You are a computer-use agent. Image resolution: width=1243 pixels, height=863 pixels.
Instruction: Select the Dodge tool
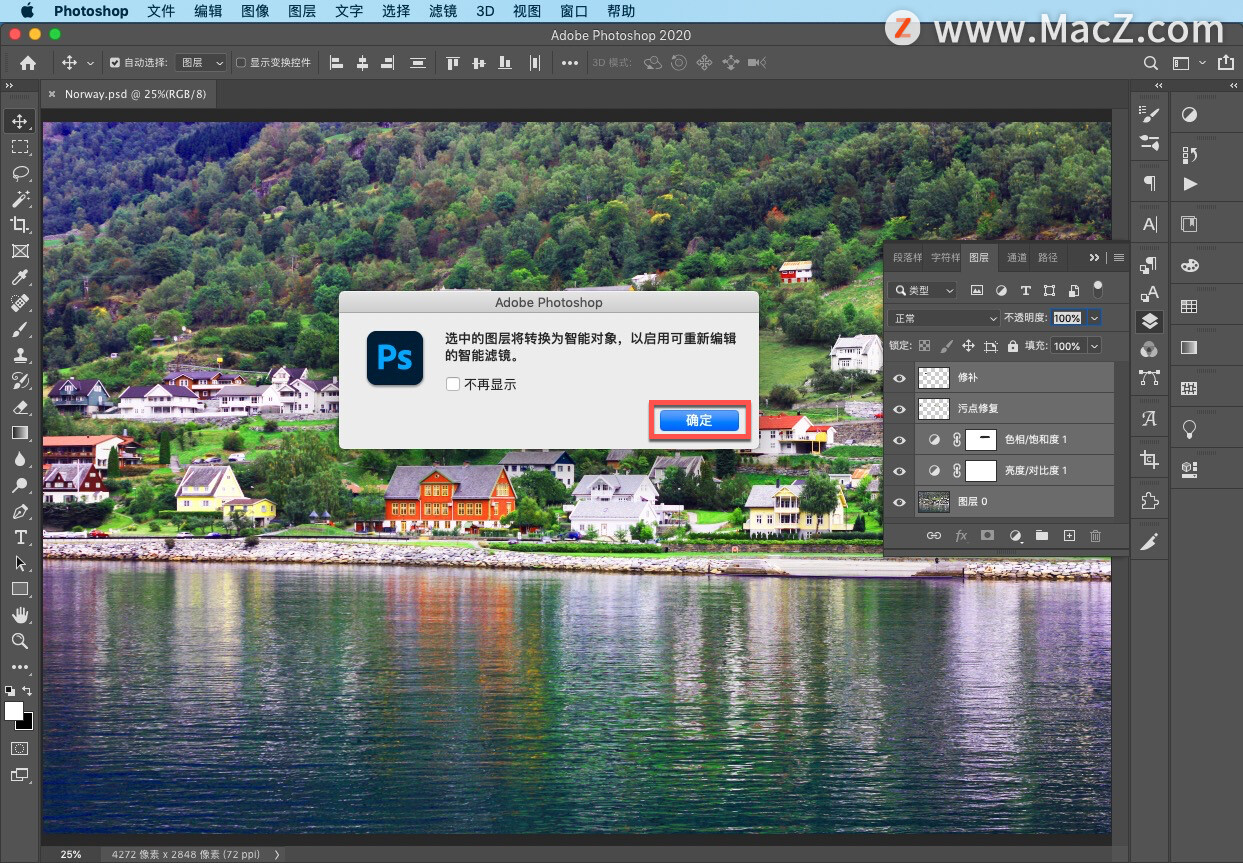point(20,485)
